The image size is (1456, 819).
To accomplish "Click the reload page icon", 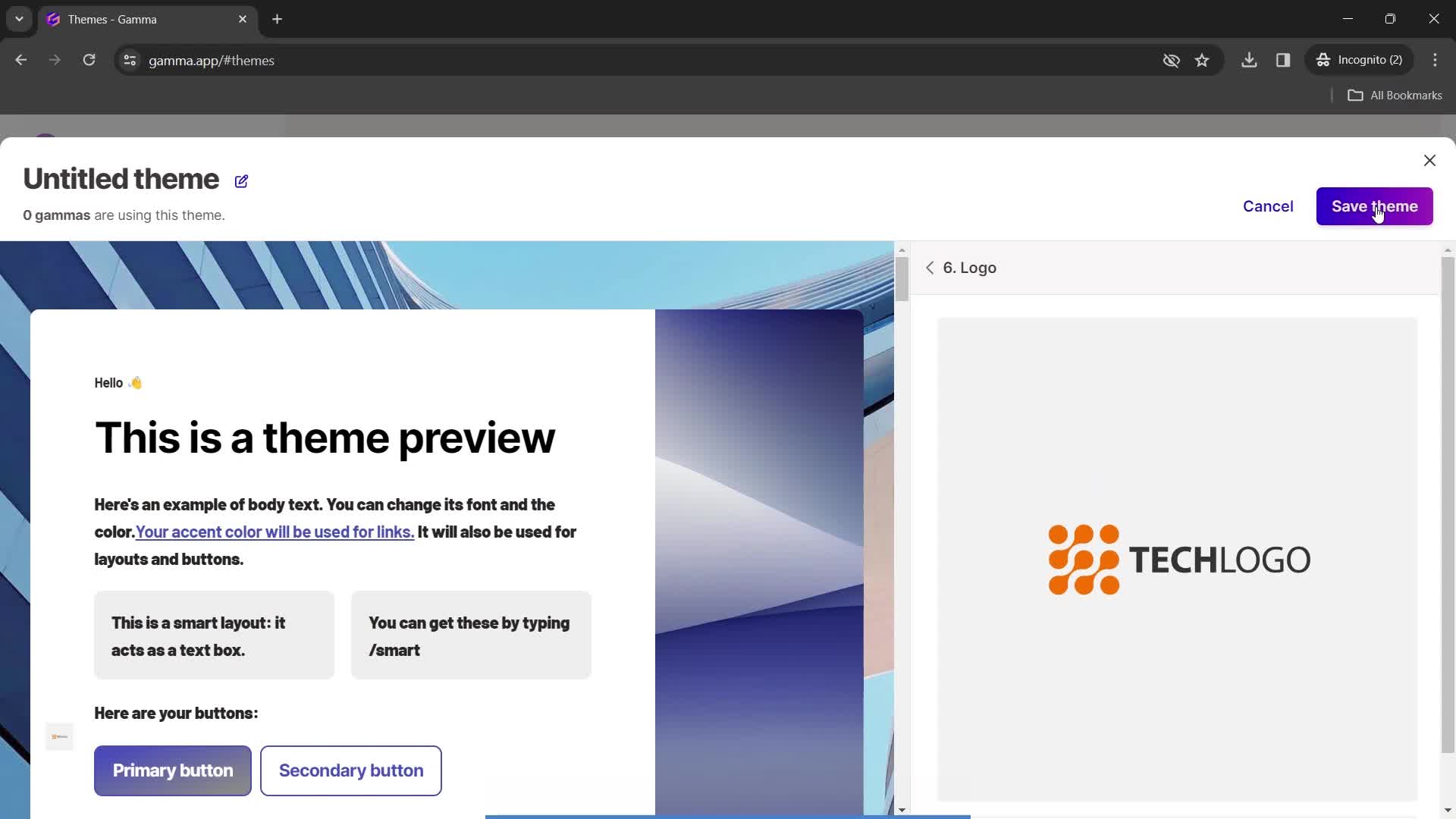I will coord(90,60).
